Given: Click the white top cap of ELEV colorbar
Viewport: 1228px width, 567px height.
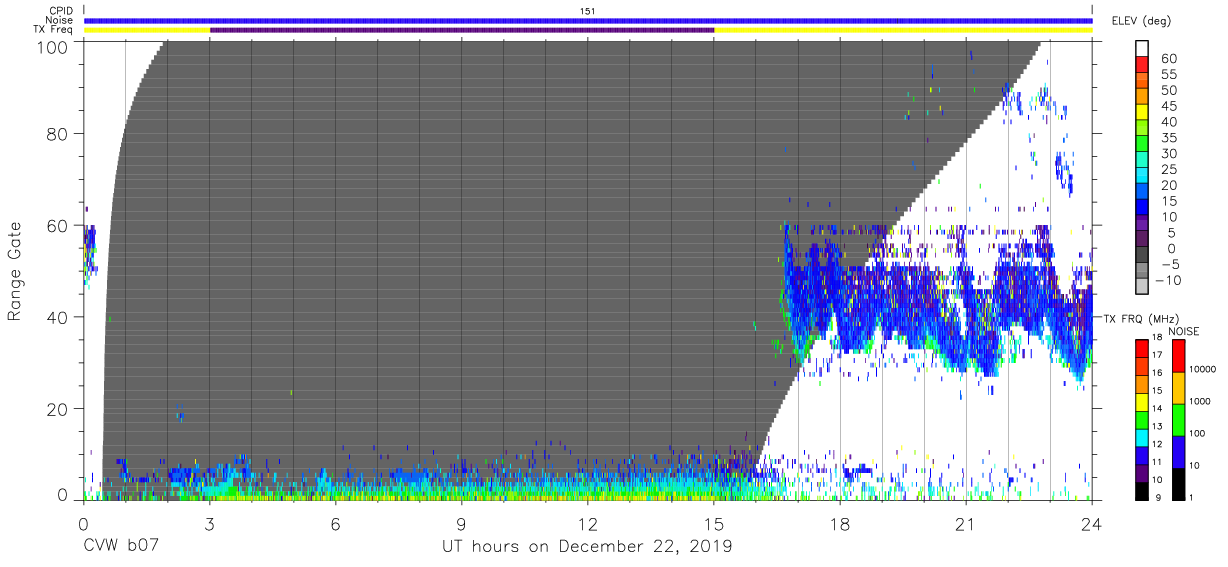Looking at the screenshot, I should click(1142, 50).
